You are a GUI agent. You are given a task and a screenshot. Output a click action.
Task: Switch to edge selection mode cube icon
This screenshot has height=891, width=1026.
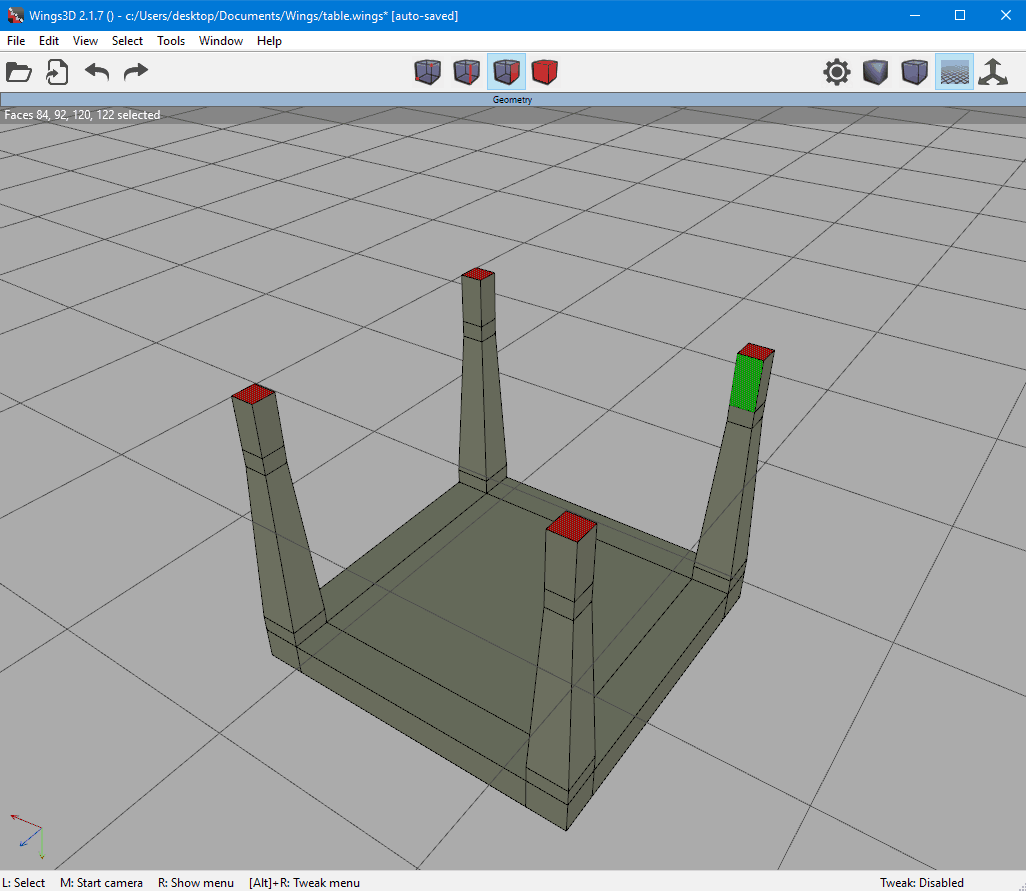[x=467, y=72]
